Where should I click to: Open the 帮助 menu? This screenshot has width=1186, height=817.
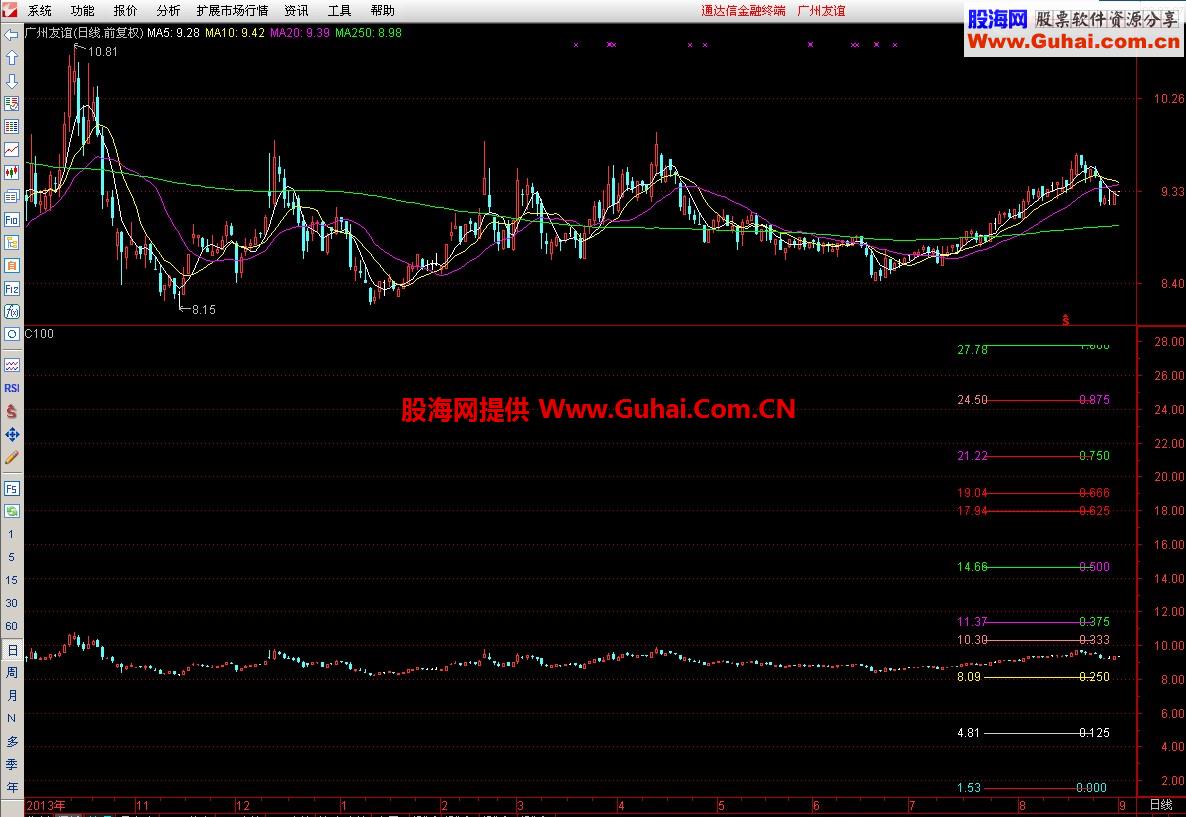point(383,11)
